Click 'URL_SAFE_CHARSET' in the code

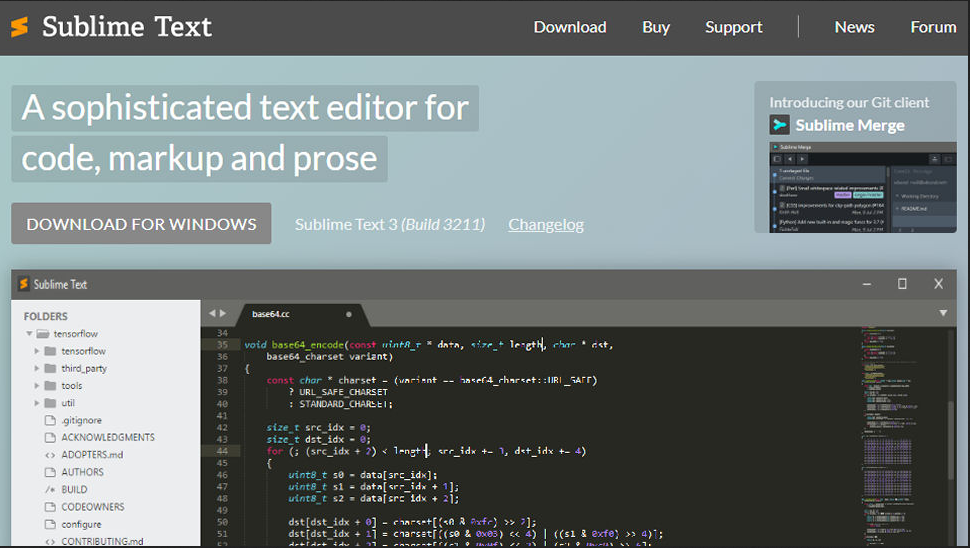(343, 392)
